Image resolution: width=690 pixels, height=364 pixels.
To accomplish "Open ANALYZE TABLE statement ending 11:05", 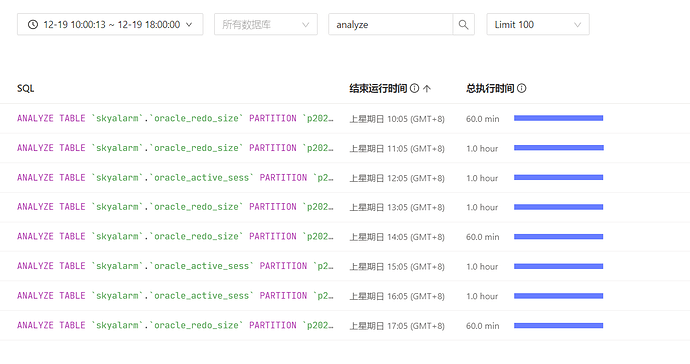I will [x=175, y=148].
